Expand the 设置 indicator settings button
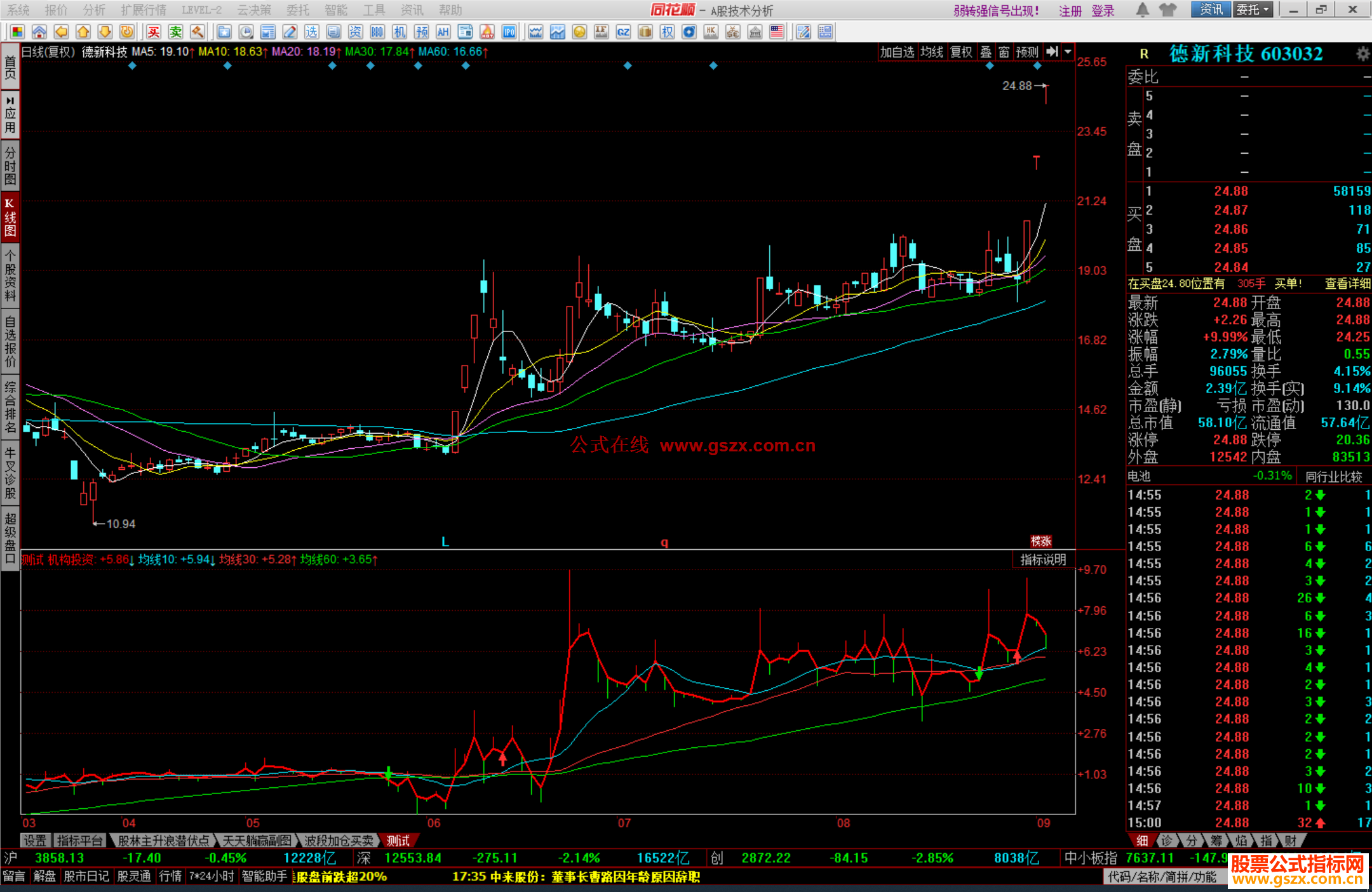The height and width of the screenshot is (892, 1372). click(35, 841)
